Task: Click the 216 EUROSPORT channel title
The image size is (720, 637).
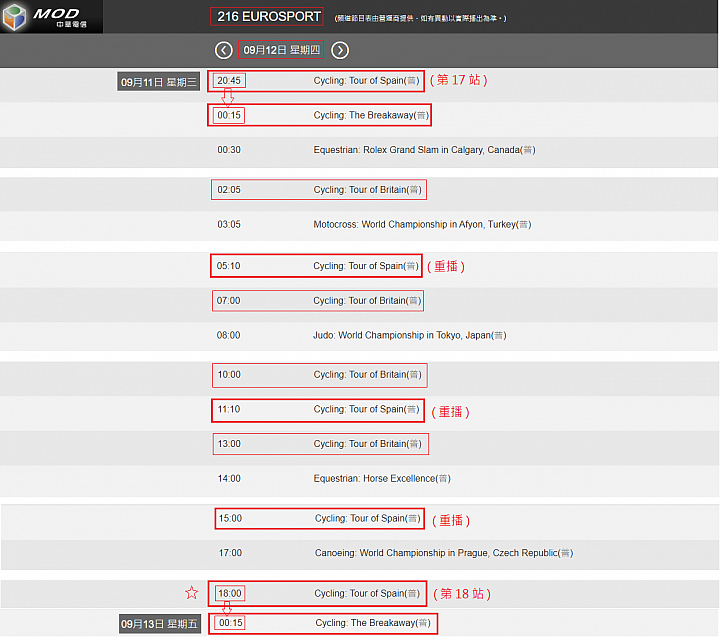Action: point(269,17)
